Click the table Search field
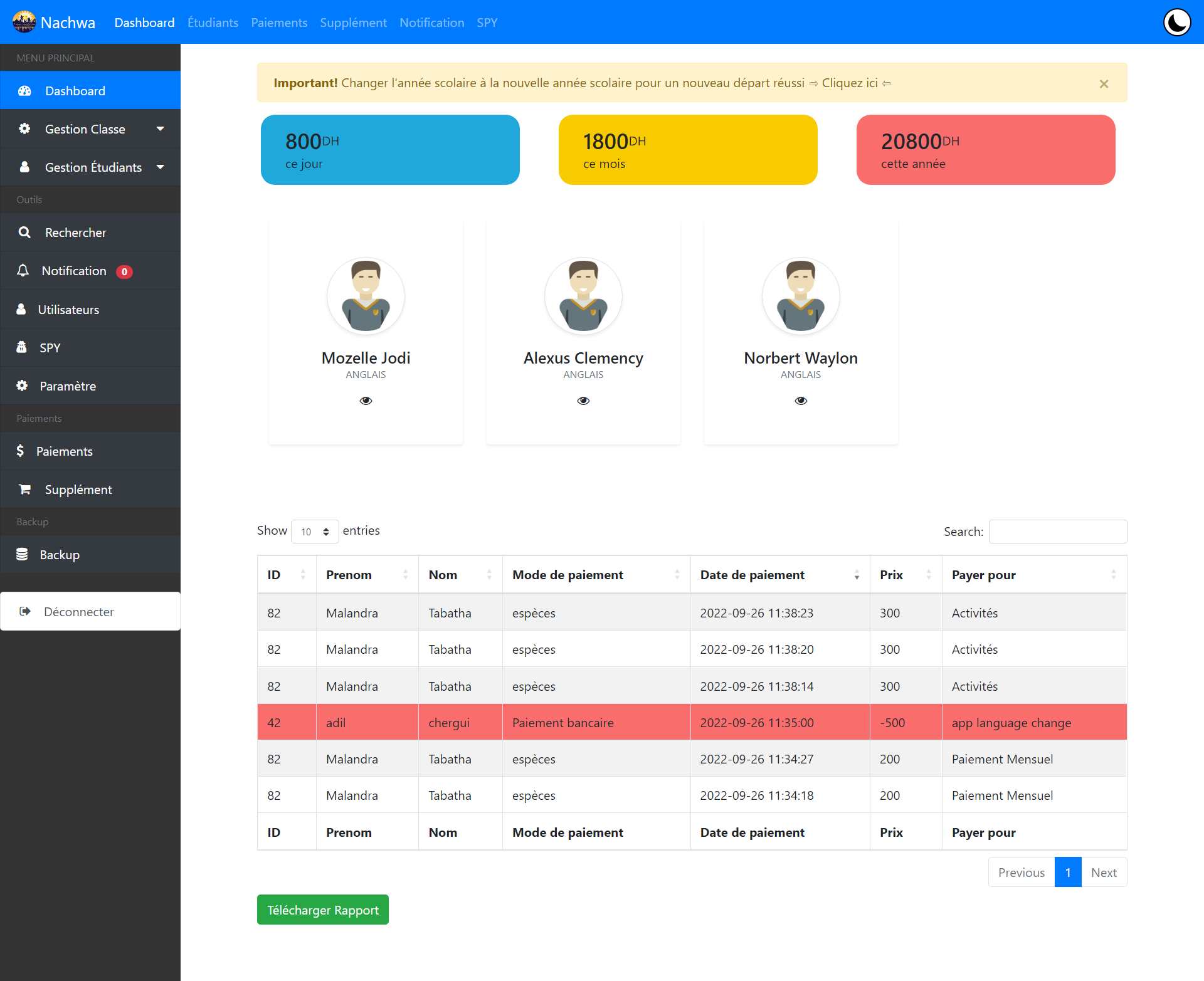This screenshot has height=981, width=1204. coord(1057,532)
